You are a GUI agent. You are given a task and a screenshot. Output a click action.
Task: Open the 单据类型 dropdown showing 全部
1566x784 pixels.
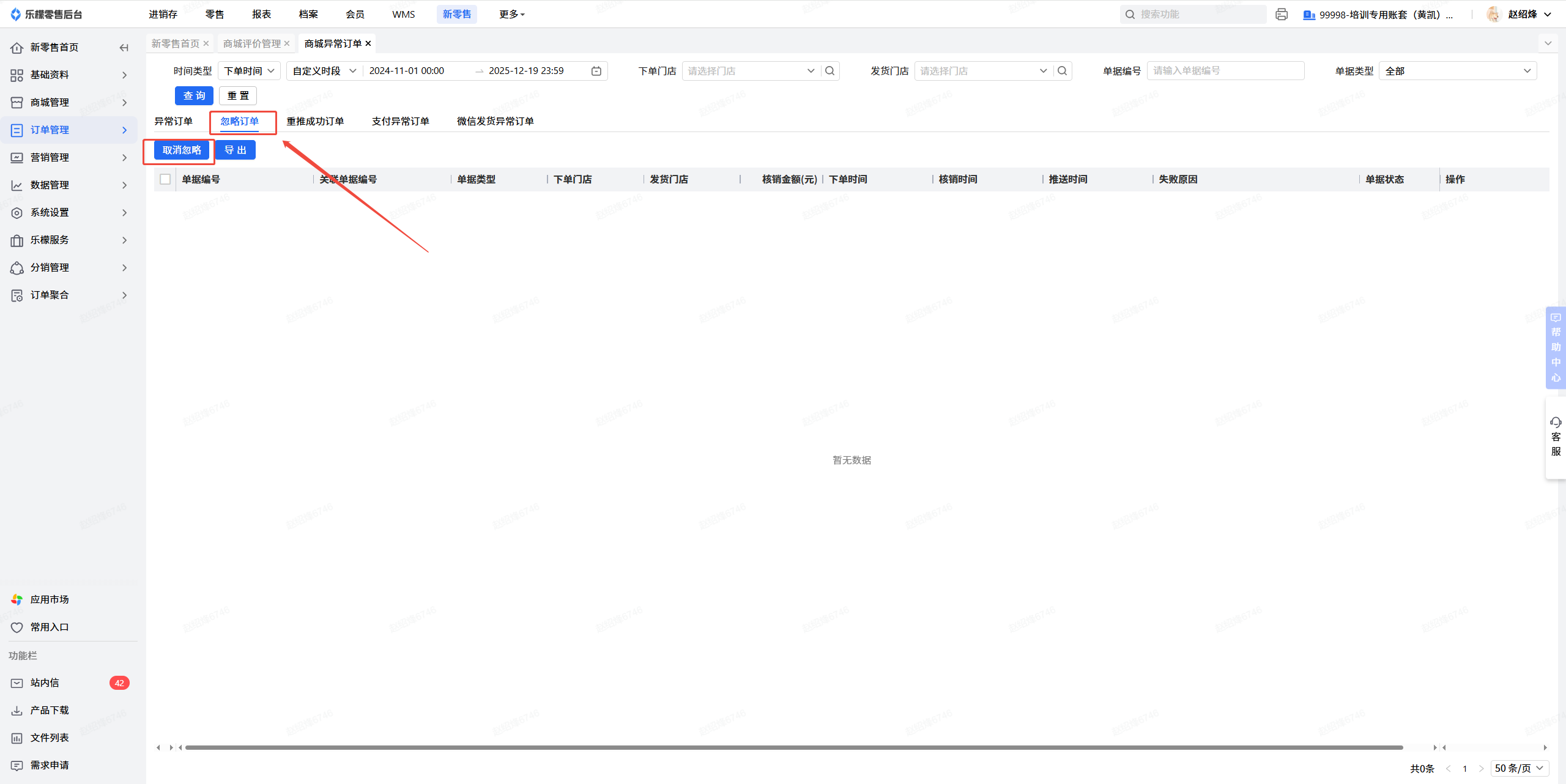(x=1457, y=71)
